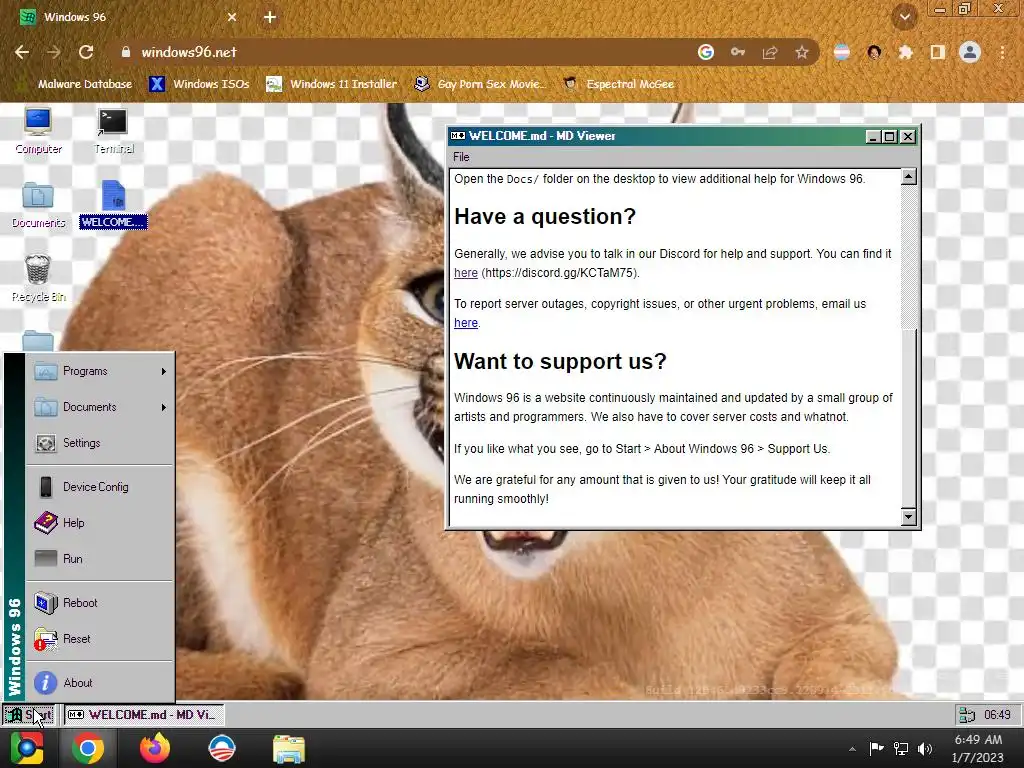Click the MD Viewer title bar icon
Image resolution: width=1024 pixels, height=768 pixels.
(458, 136)
